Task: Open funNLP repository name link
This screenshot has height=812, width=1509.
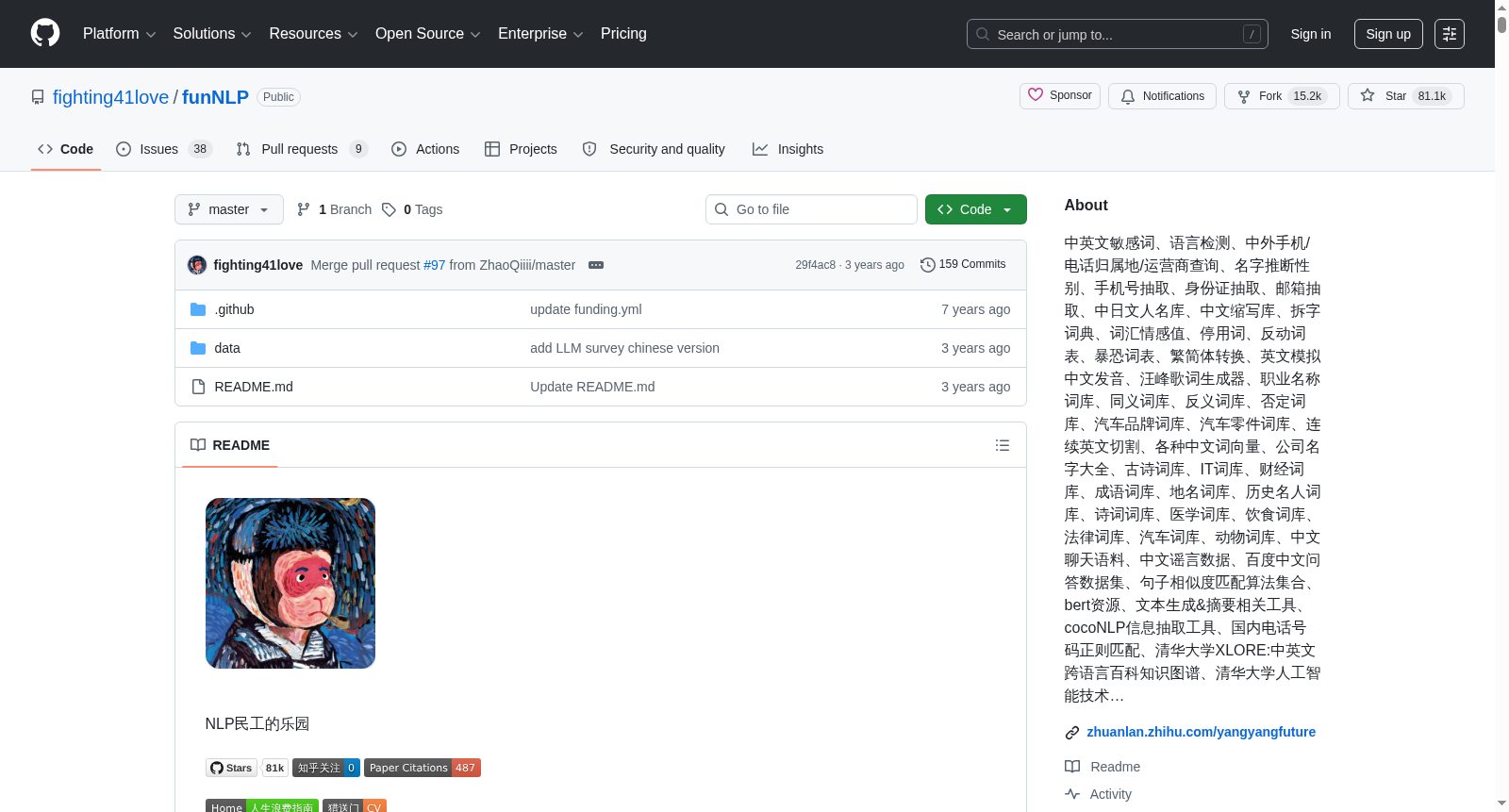Action: coord(215,97)
